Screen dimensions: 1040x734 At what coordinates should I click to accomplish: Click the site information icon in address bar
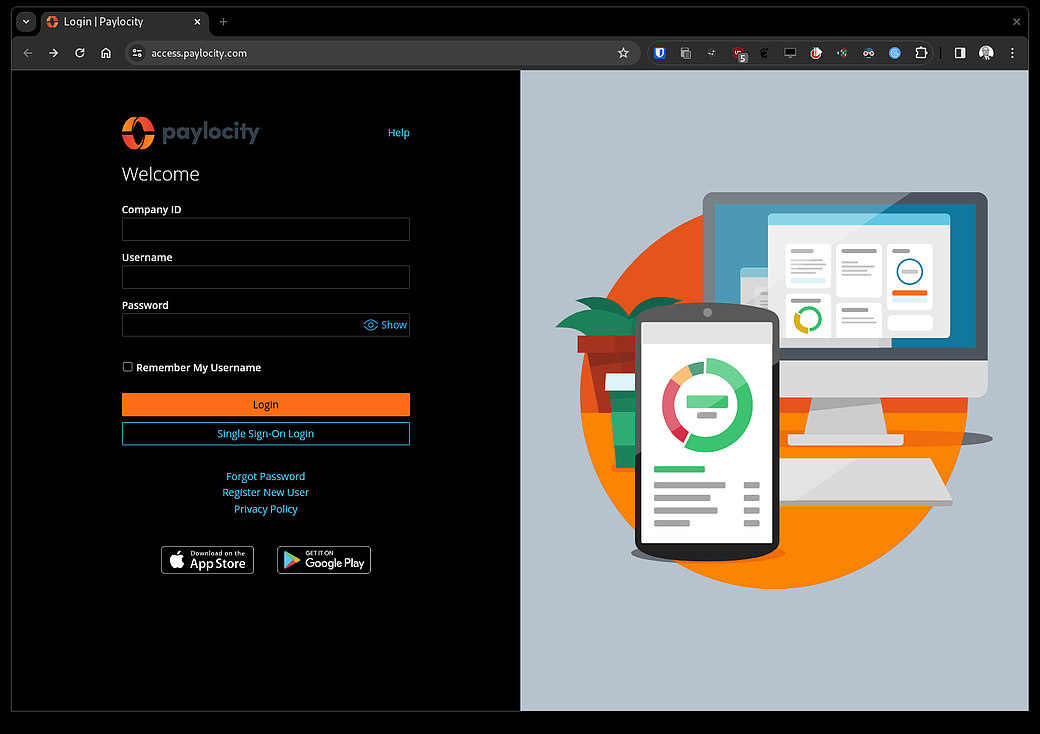[x=138, y=53]
